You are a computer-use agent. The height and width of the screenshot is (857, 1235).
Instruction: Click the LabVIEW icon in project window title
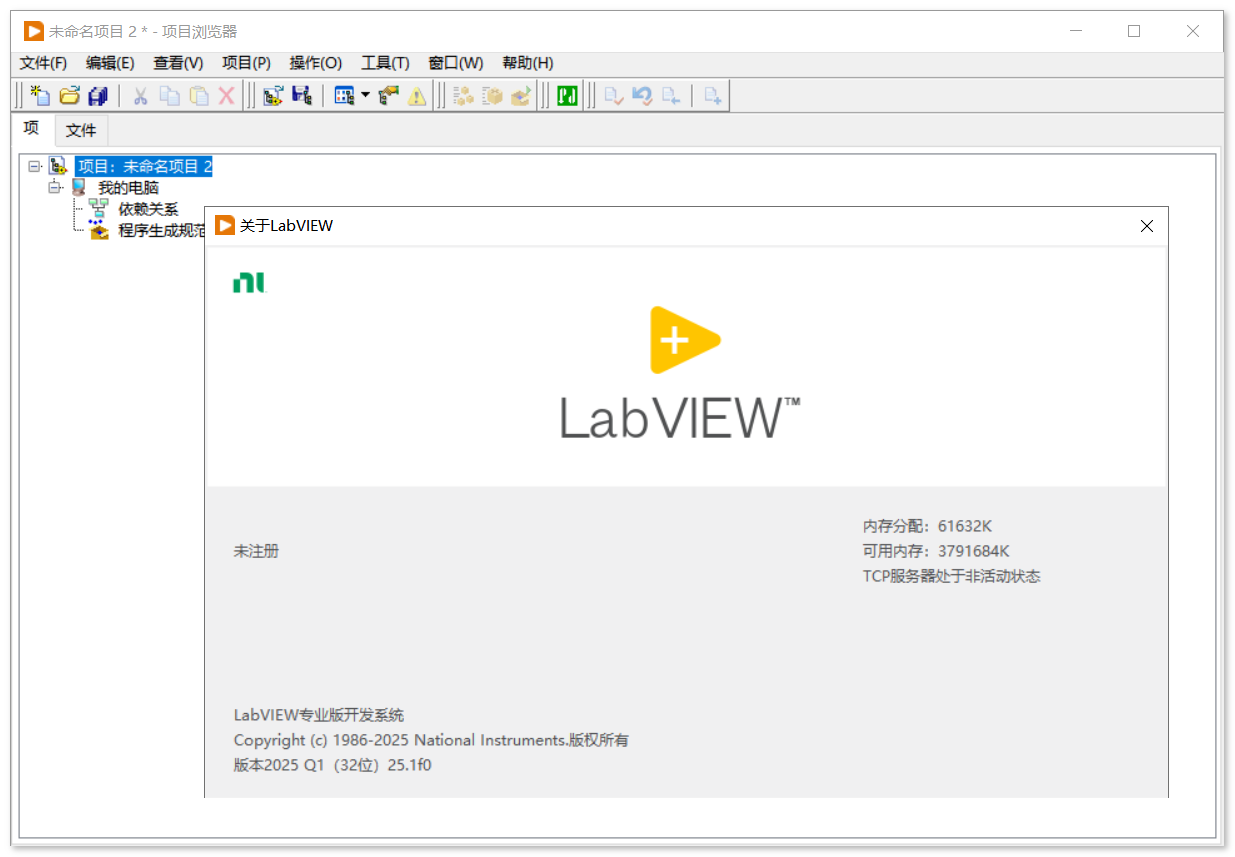click(x=34, y=31)
